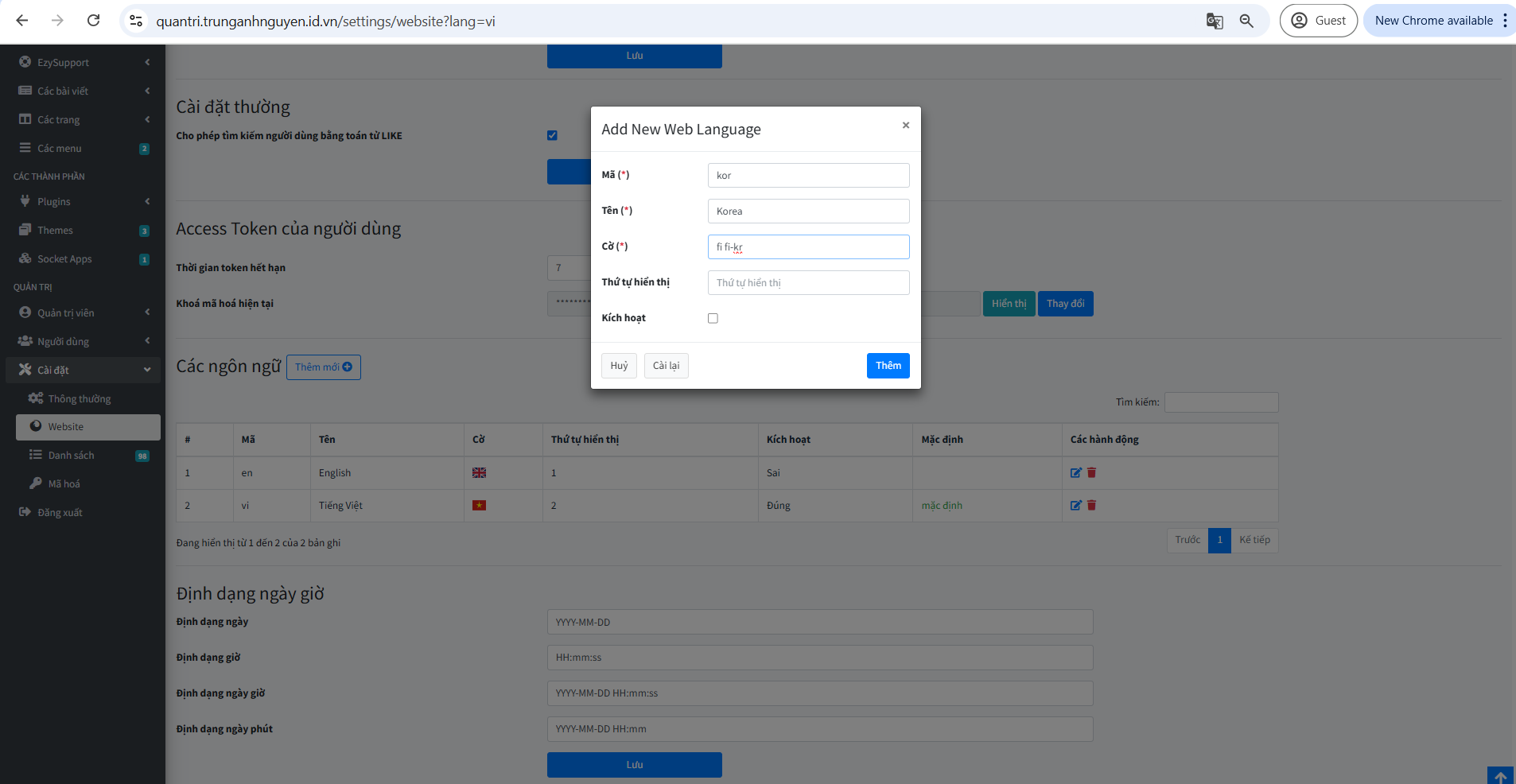Click the Socket Apps cubes icon

pos(25,258)
